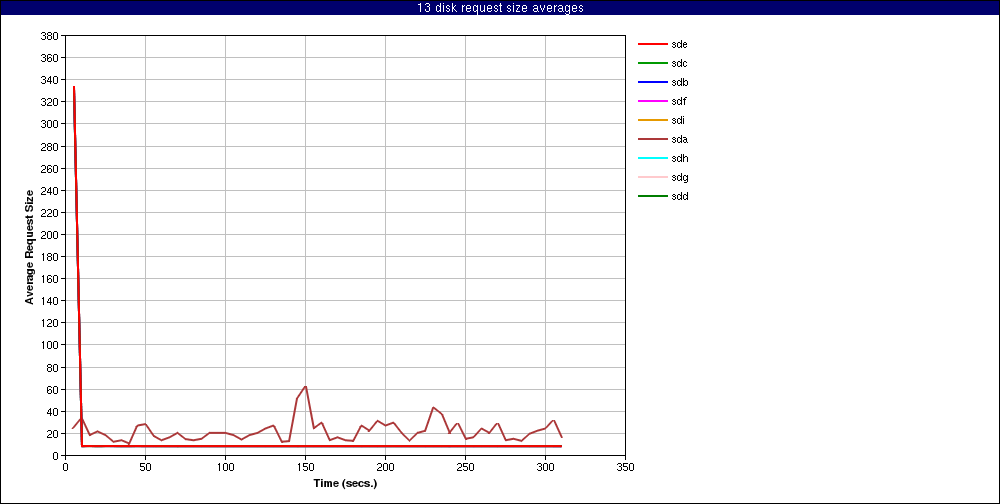The height and width of the screenshot is (504, 1000).
Task: Click the brown sda legend line swatch
Action: 652,139
